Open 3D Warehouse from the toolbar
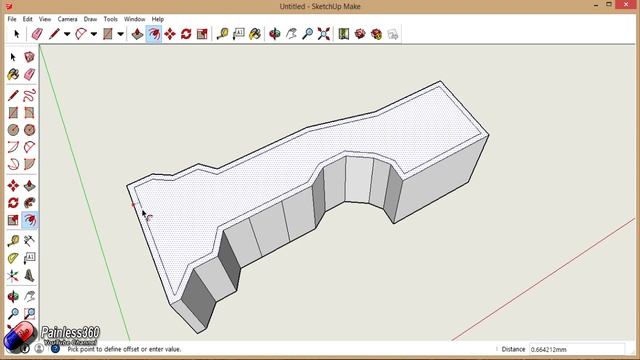The image size is (640, 360). (x=360, y=34)
